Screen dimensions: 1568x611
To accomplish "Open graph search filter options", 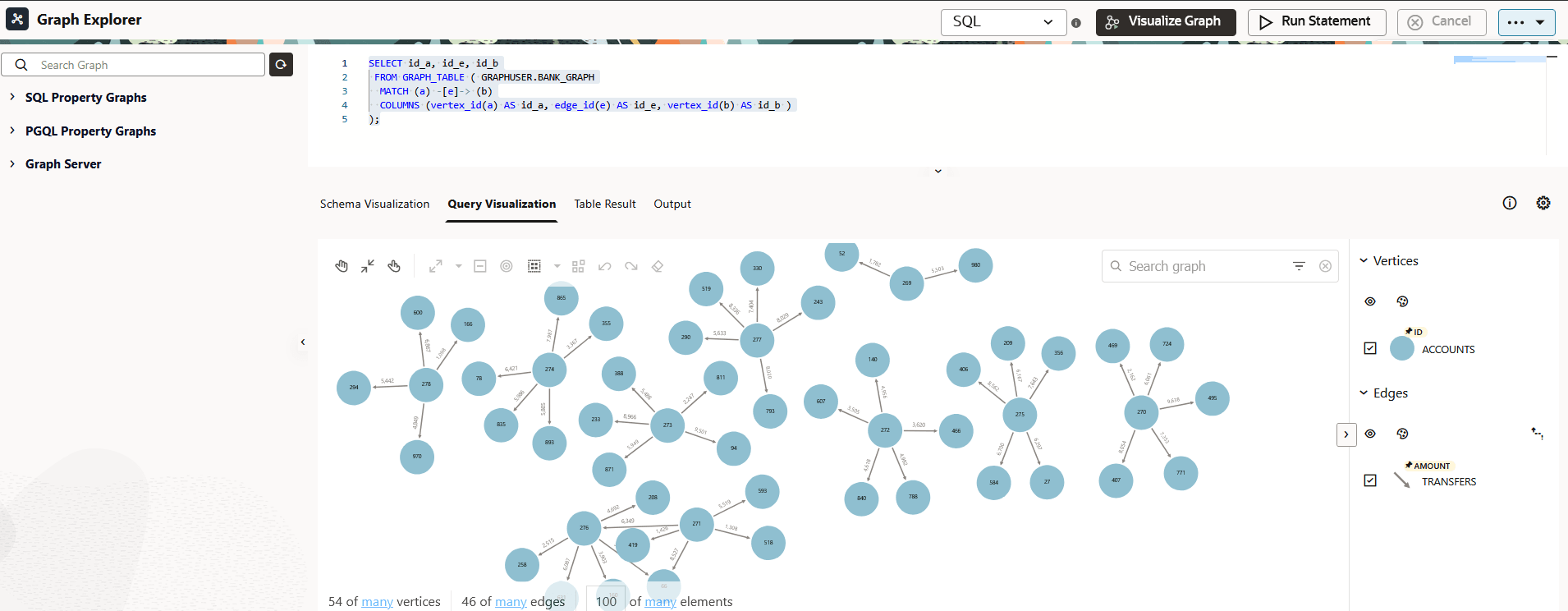I will coord(1299,266).
